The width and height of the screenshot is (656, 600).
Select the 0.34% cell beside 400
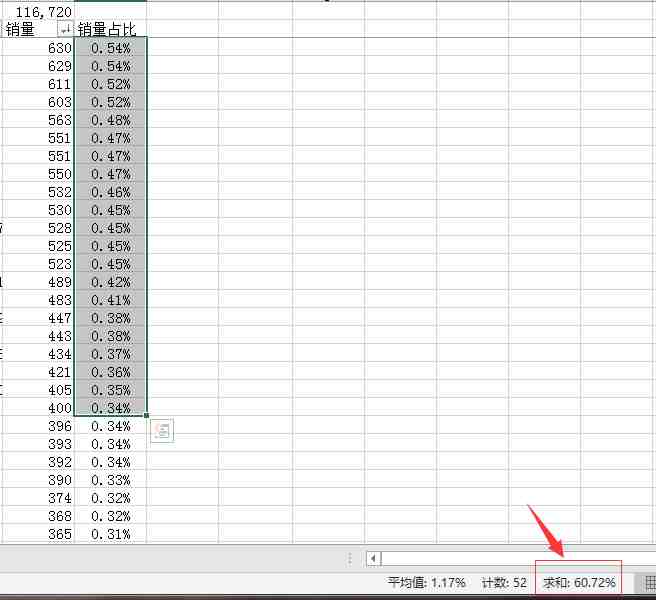[x=110, y=408]
